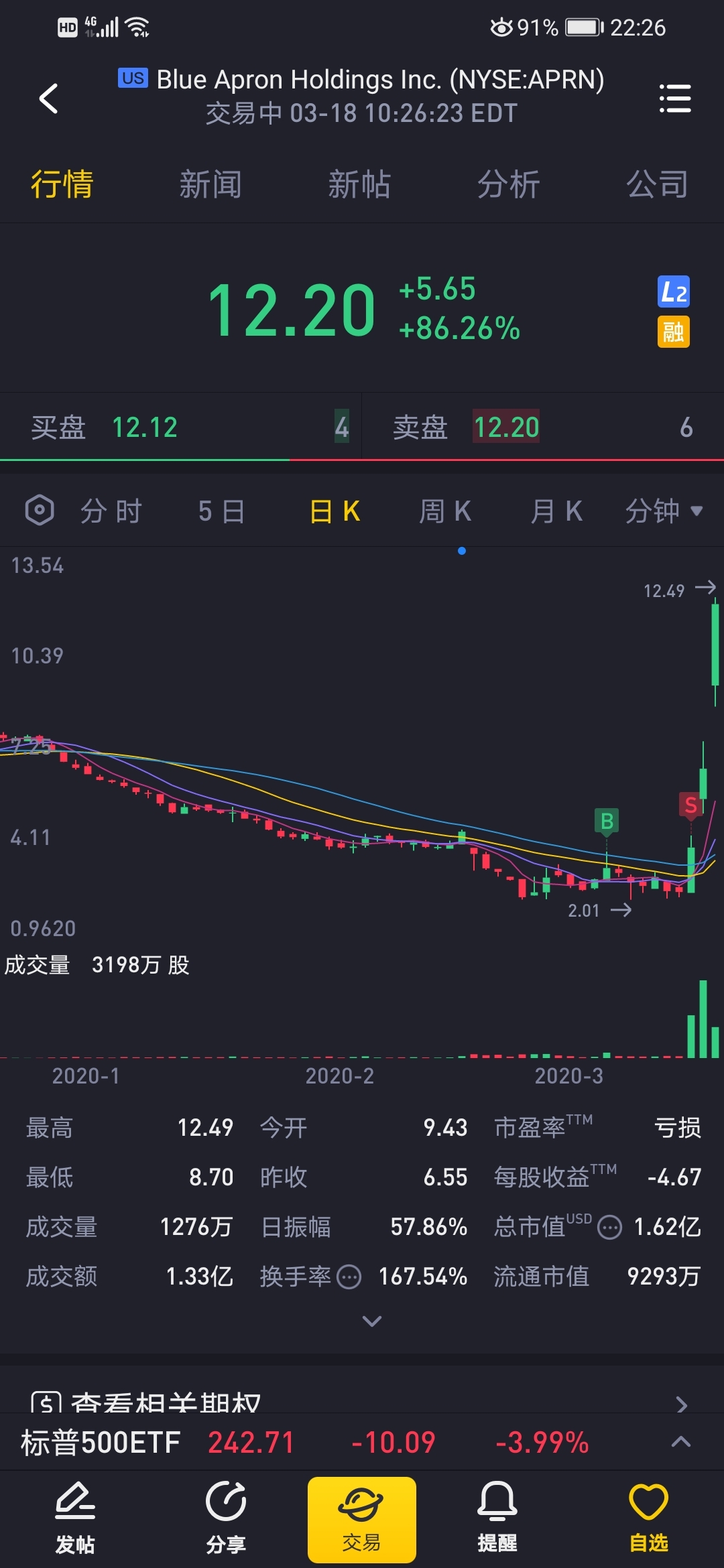Tap the -3.99% index change
Screen dimensions: 724x1568
coord(542,1442)
